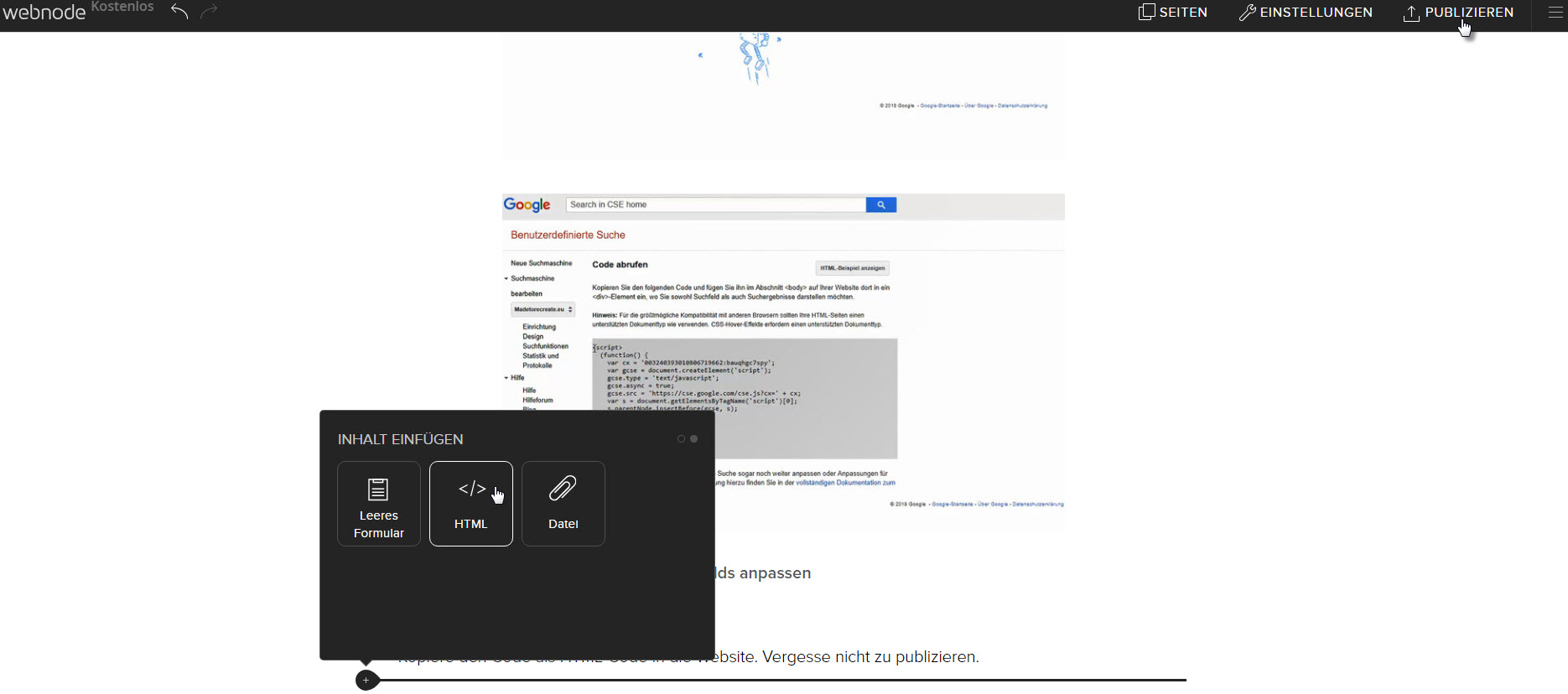The width and height of the screenshot is (1568, 694).
Task: Insert an HTML code block
Action: (471, 504)
